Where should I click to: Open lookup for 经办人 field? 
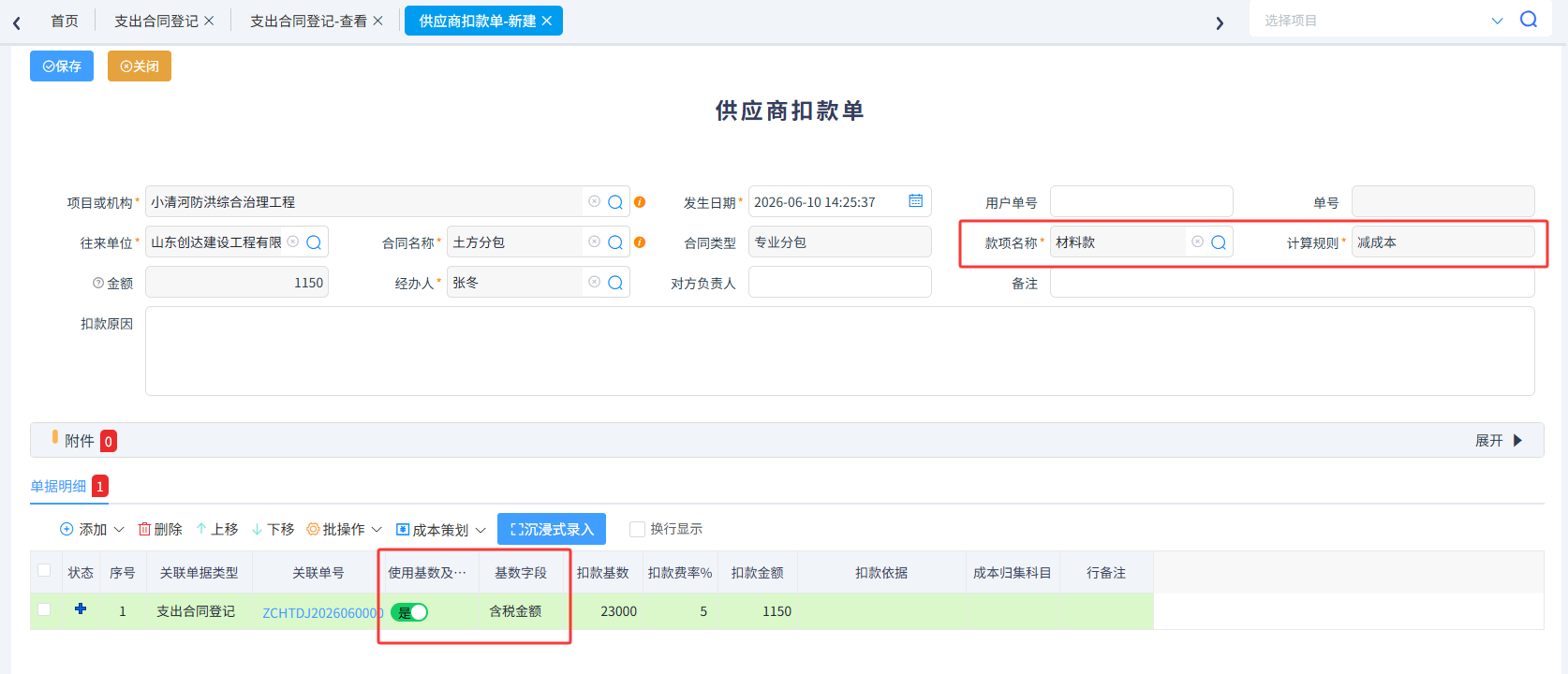click(x=615, y=283)
